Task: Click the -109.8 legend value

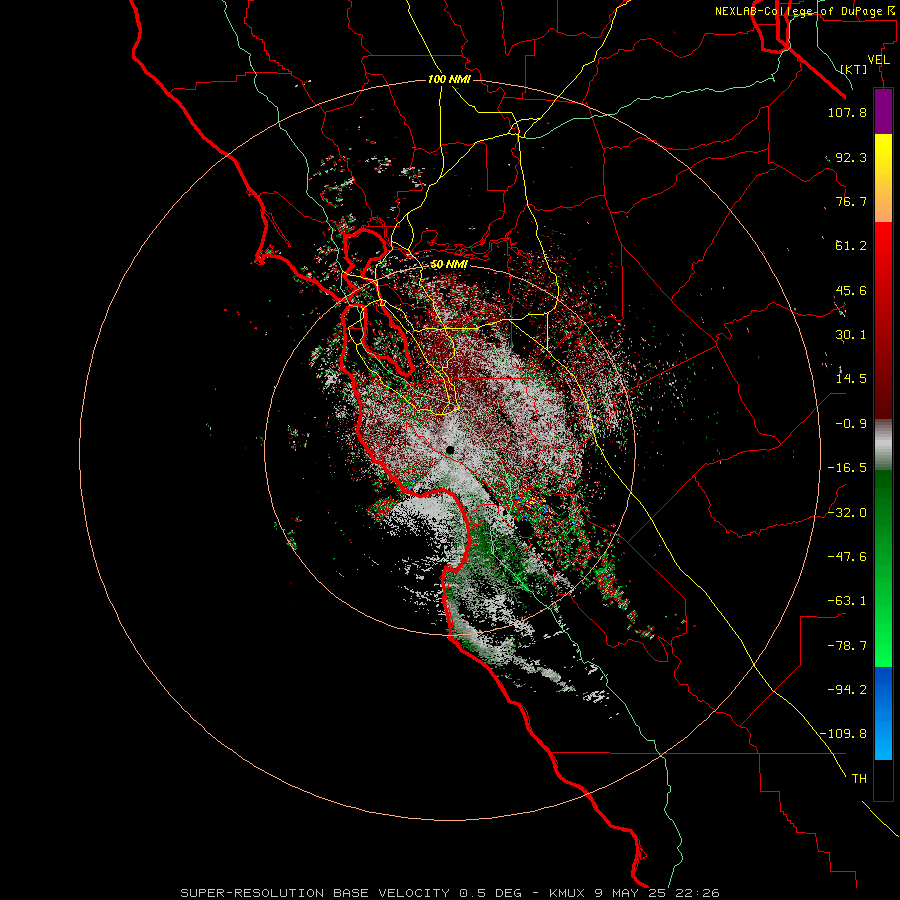Action: click(x=843, y=734)
